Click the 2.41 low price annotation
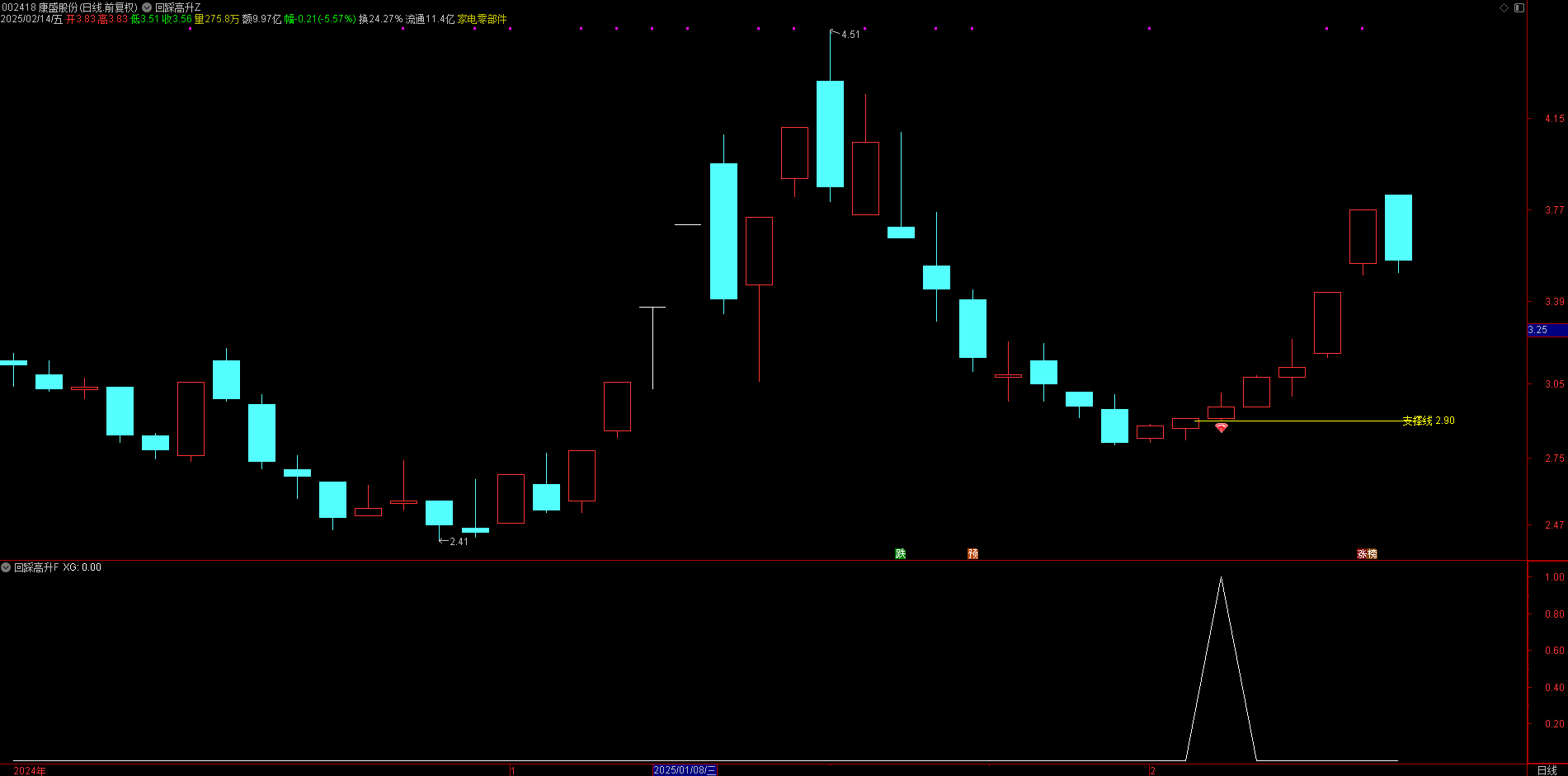1568x776 pixels. click(459, 542)
